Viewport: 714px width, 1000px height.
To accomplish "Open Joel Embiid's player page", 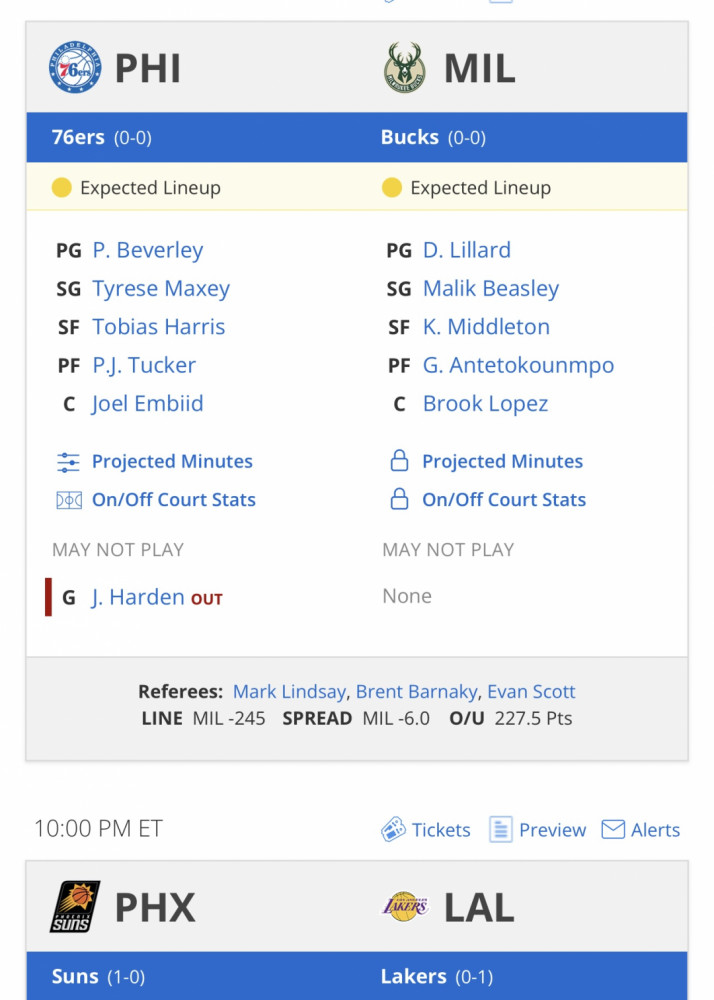I will [147, 404].
